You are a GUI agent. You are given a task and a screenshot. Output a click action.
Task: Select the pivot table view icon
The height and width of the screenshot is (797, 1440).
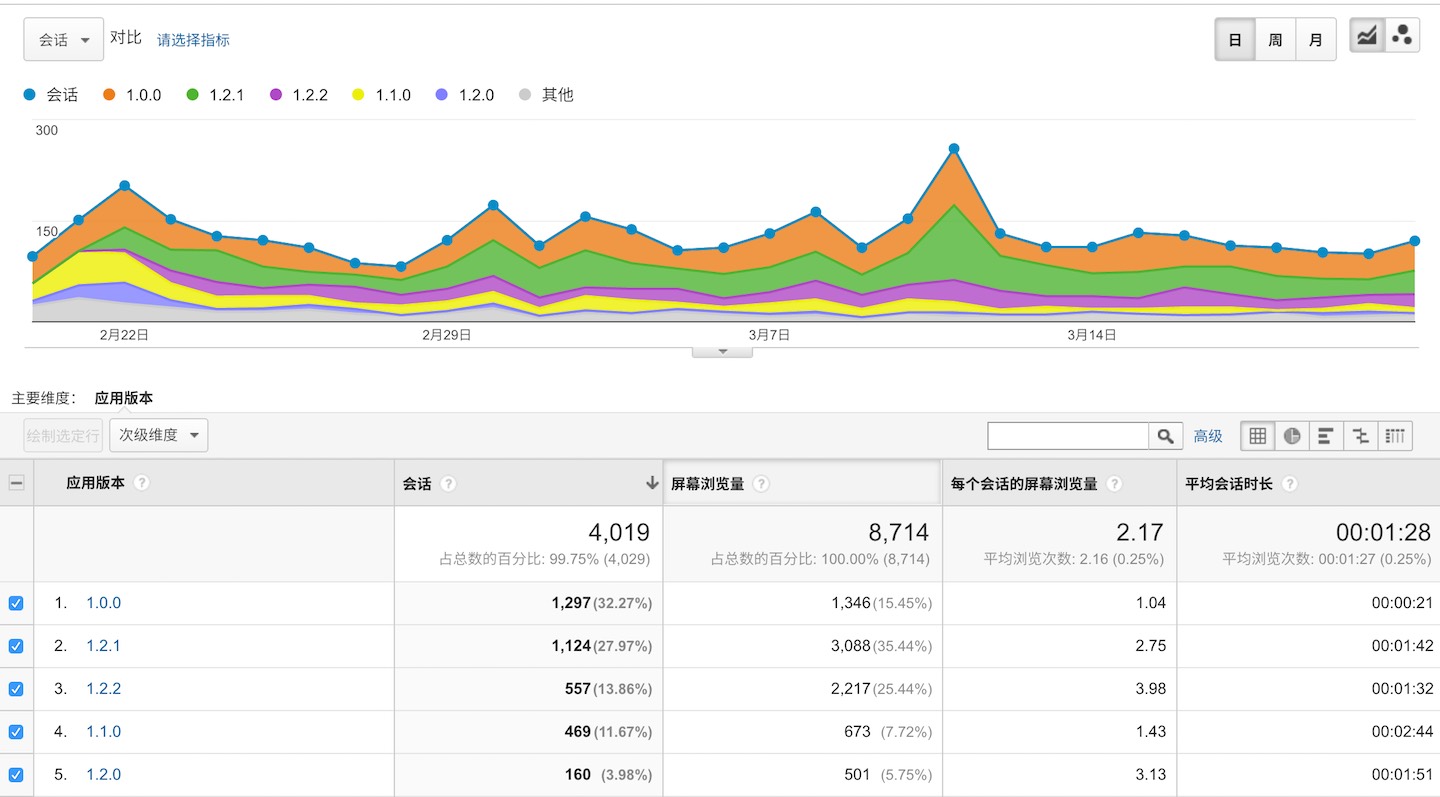(1395, 436)
